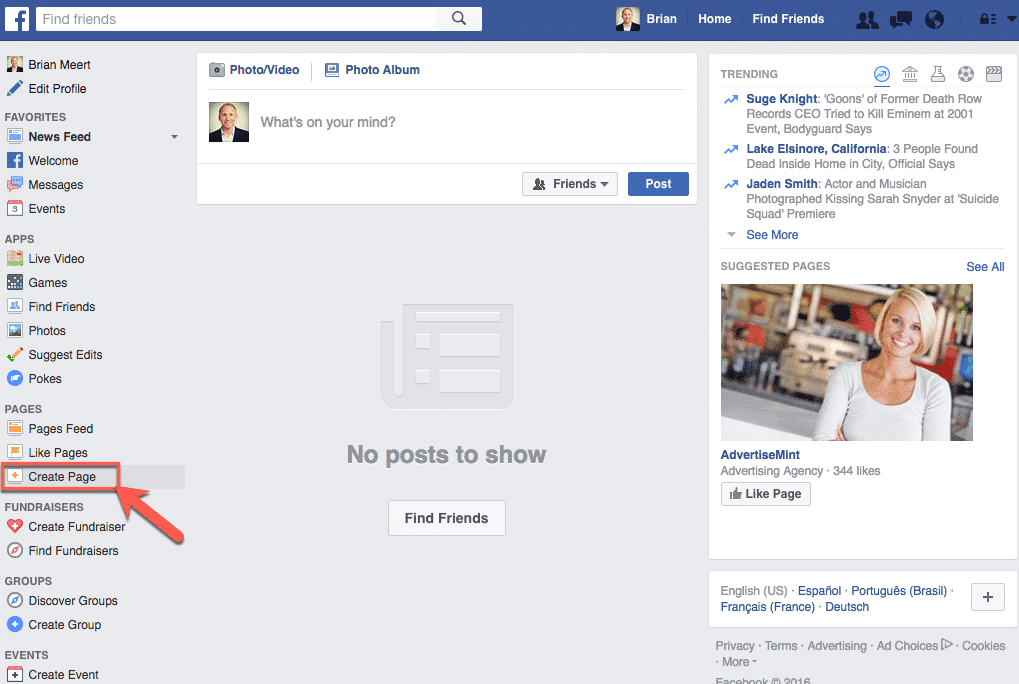
Task: Open the Friends audience dropdown
Action: tap(569, 184)
